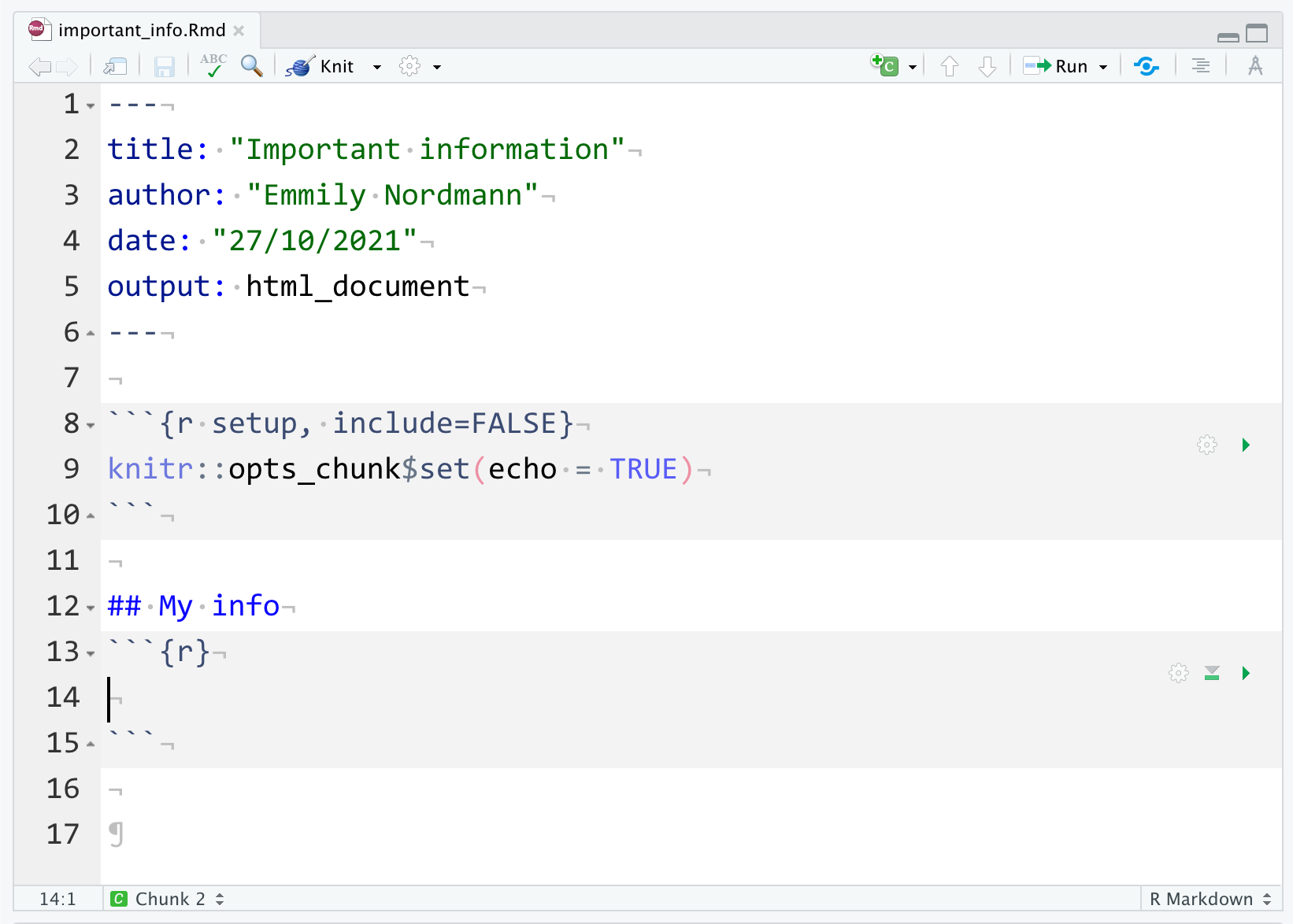Insert a new code chunk

[885, 65]
